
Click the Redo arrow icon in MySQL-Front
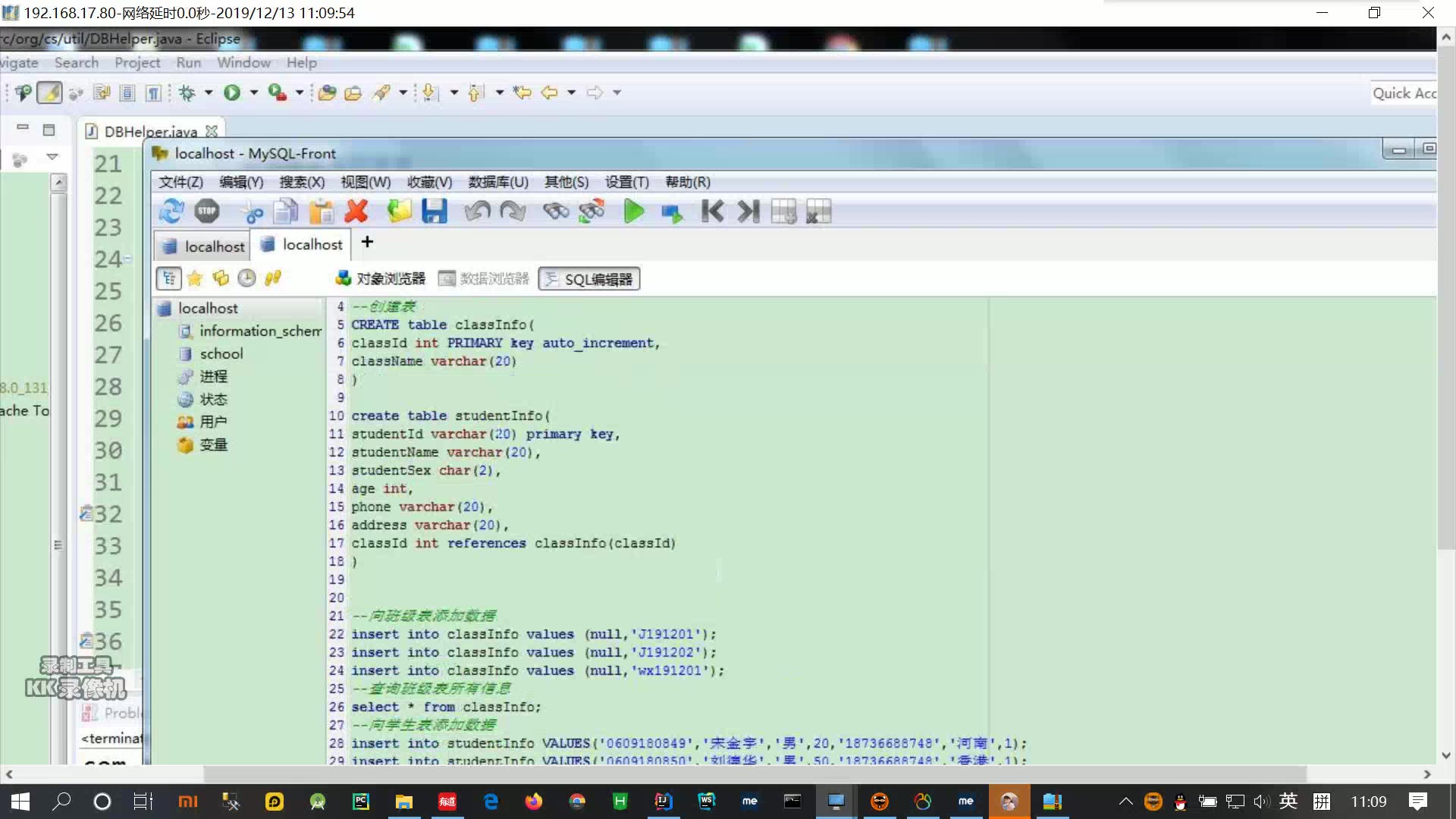tap(513, 211)
